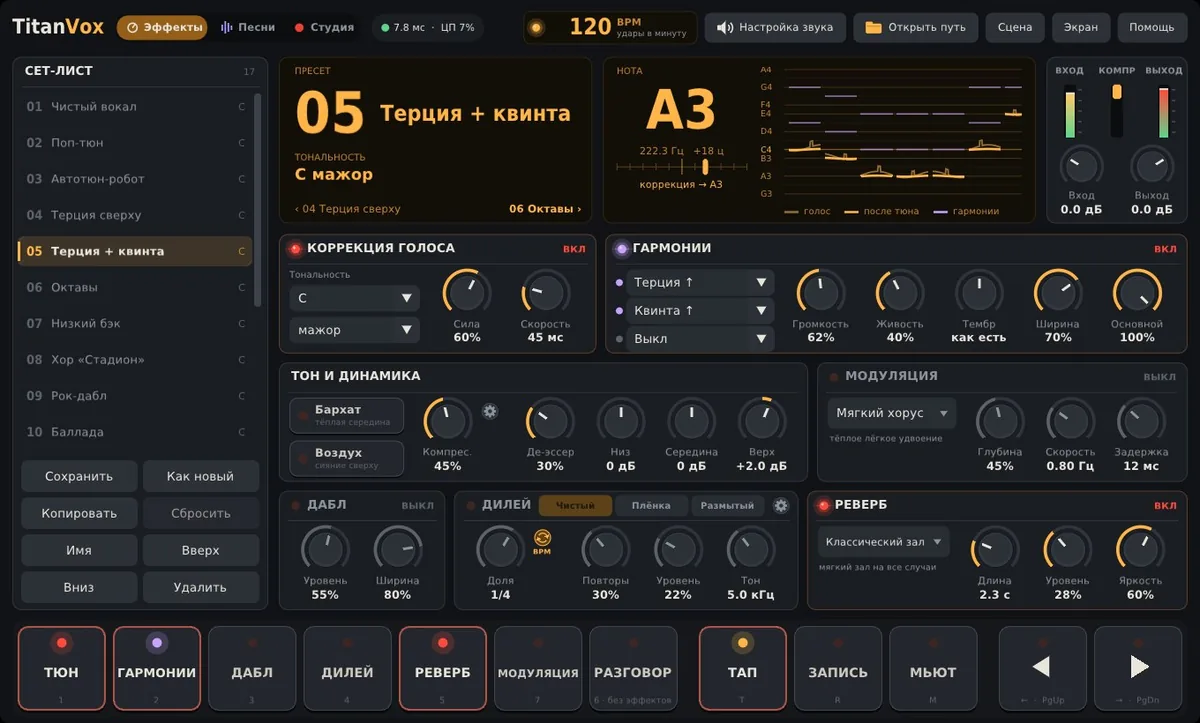This screenshot has height=723, width=1200.
Task: Enable the МОДУЛЯЦИЯ section via its ВЫКЛ label
Action: tap(1160, 377)
